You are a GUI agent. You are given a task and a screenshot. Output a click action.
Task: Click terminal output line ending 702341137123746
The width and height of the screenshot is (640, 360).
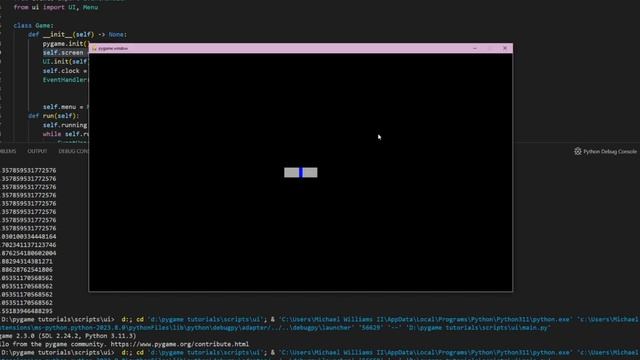28,245
